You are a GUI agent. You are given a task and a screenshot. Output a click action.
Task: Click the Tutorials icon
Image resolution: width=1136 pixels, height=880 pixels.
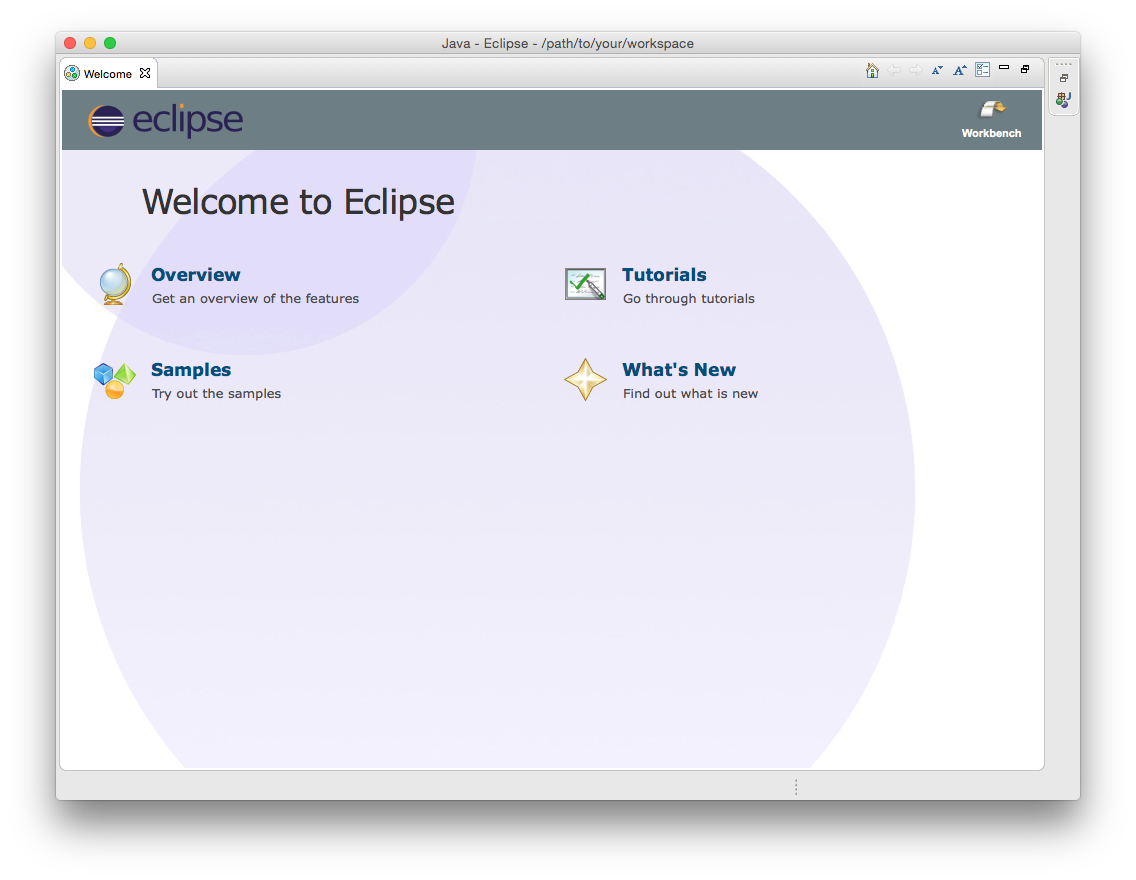[x=585, y=283]
